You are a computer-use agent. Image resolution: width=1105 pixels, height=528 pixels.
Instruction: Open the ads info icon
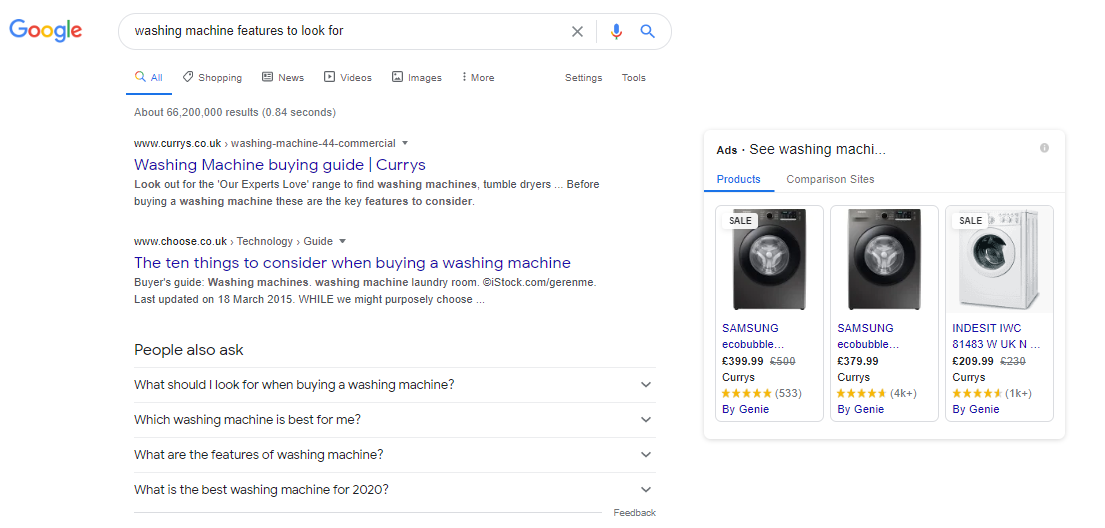pos(1044,148)
